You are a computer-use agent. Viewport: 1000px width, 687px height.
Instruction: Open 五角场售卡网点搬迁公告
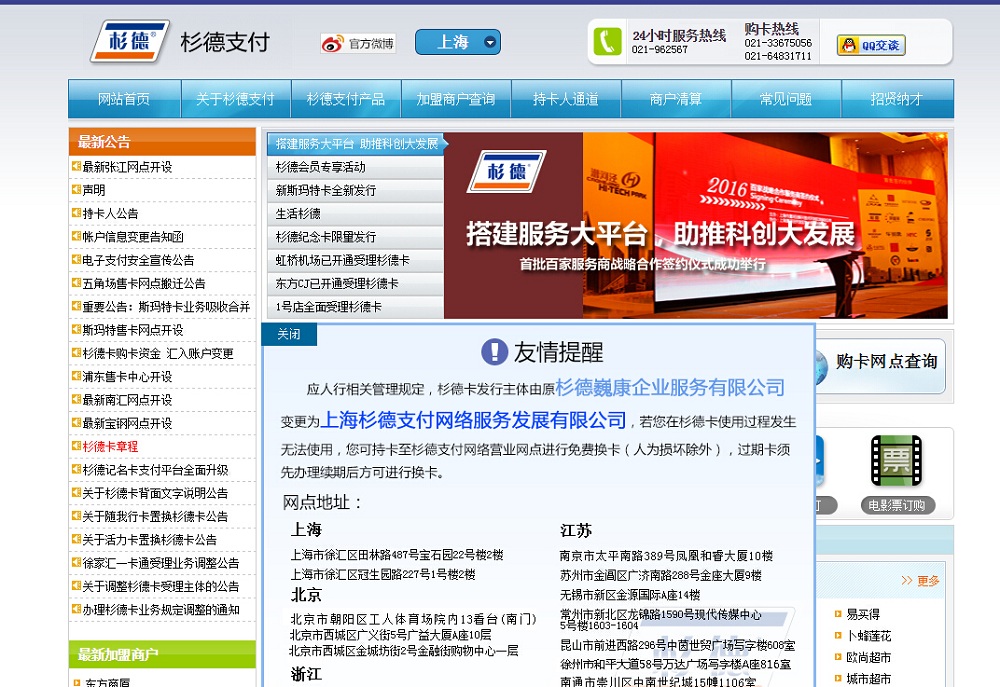coord(143,283)
